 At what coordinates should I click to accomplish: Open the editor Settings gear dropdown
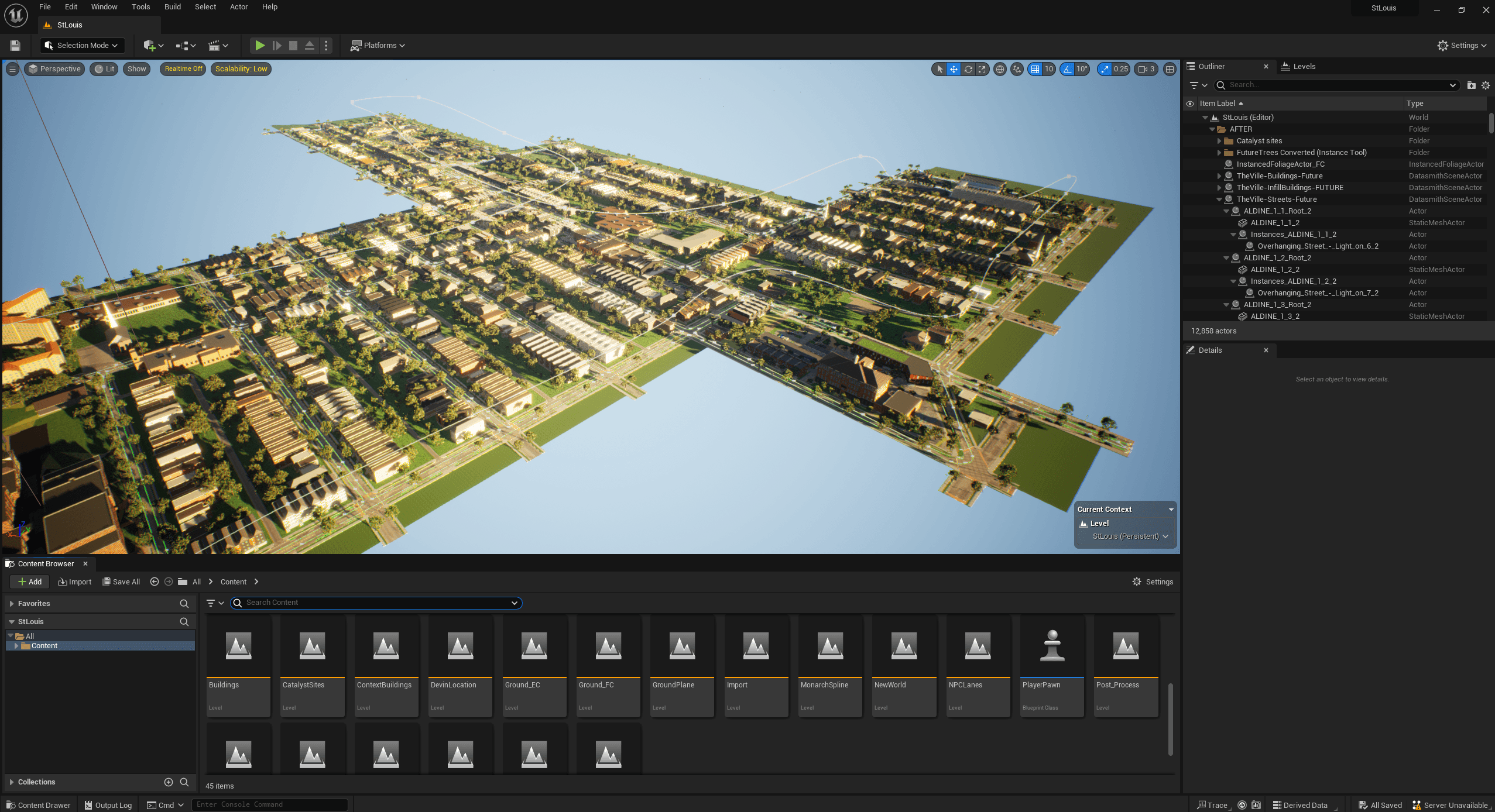pyautogui.click(x=1462, y=46)
